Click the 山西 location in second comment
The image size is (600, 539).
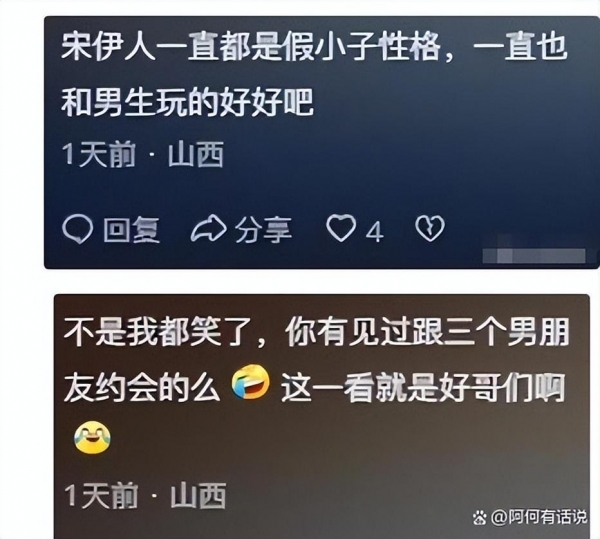[x=198, y=495]
